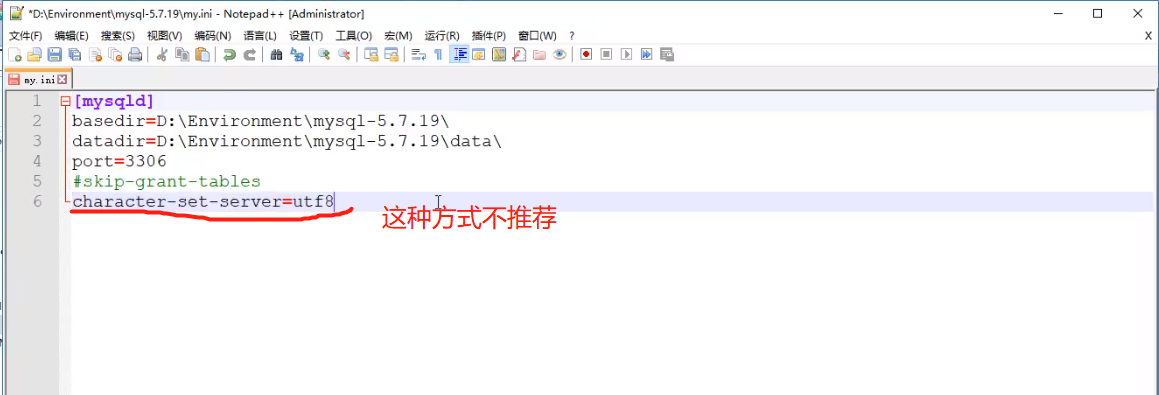Close current file via the toolbar Close icon
Image resolution: width=1159 pixels, height=395 pixels.
[x=95, y=54]
